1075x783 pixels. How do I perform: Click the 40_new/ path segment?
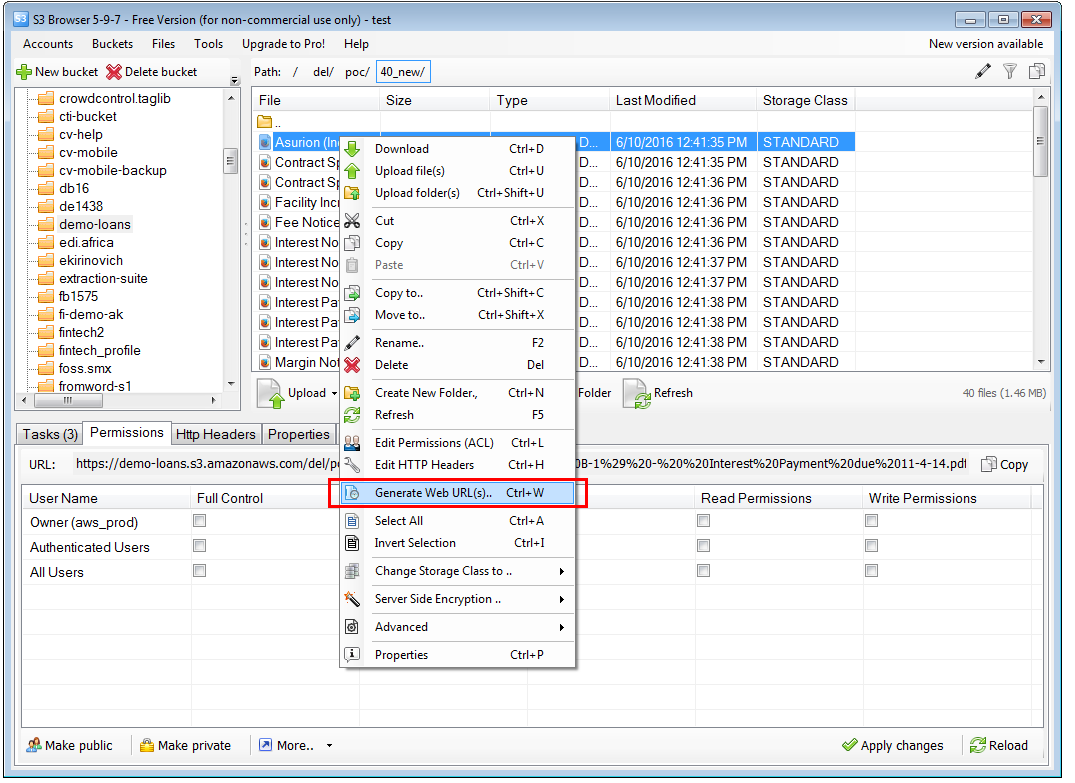[403, 72]
